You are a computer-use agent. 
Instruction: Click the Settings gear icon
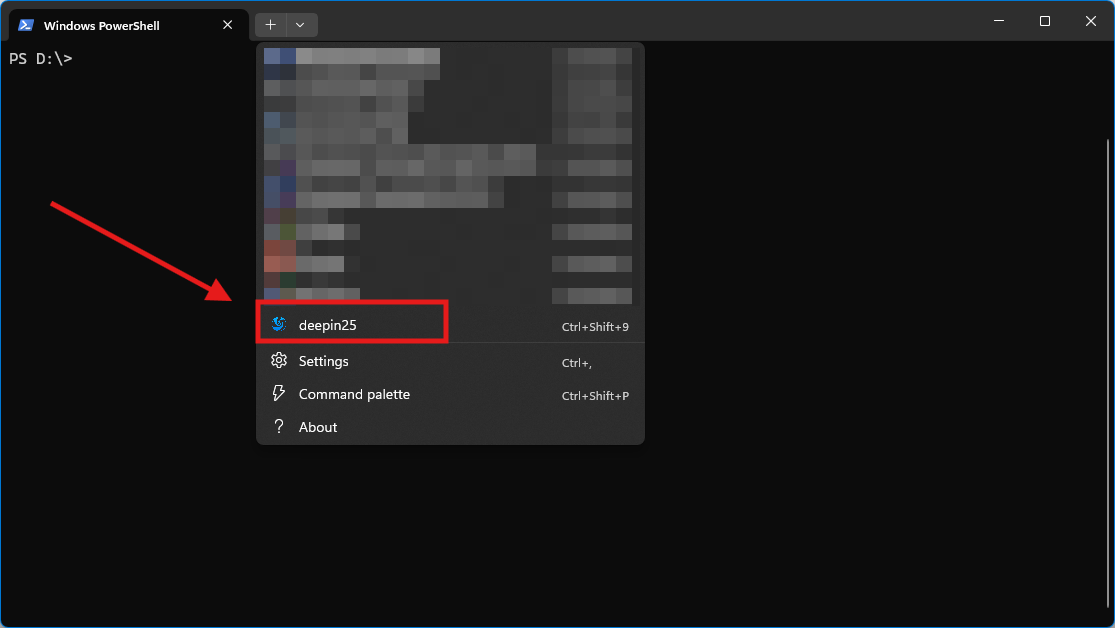(279, 361)
